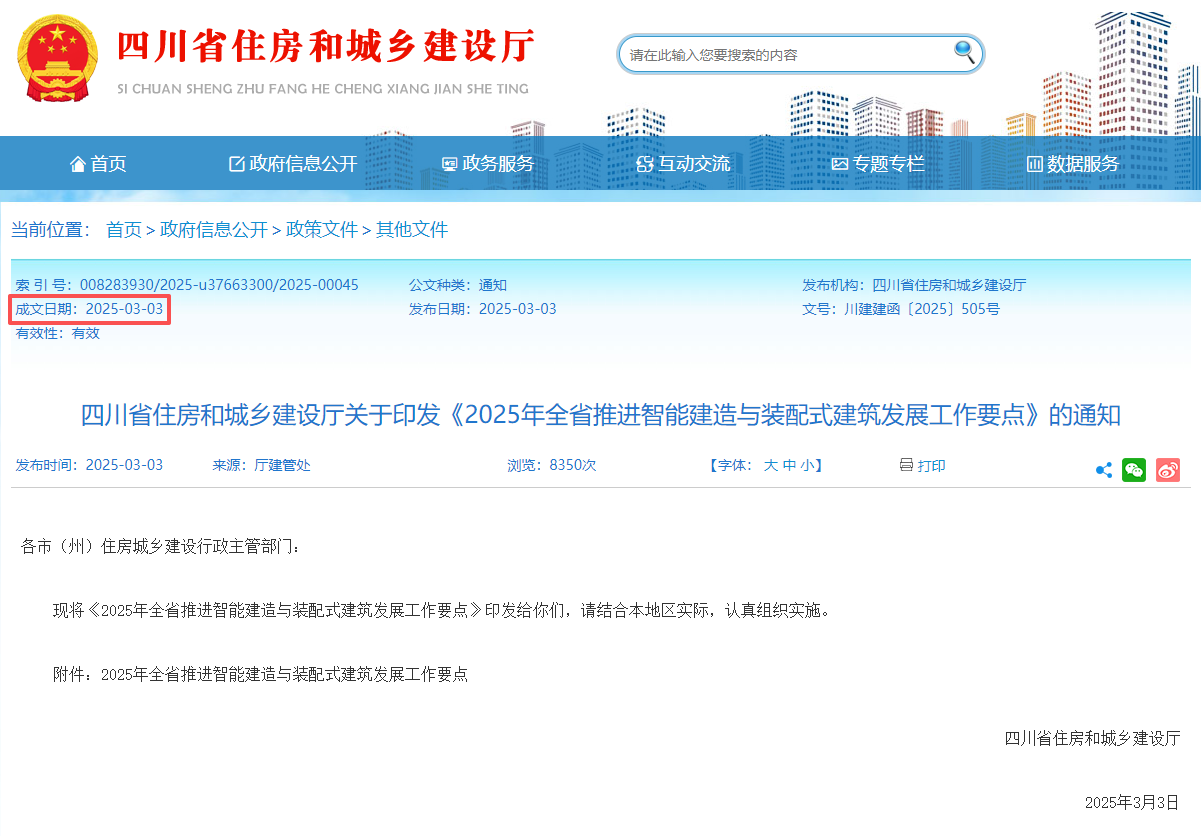The height and width of the screenshot is (836, 1201).
Task: Click 政策文件 breadcrumb link
Action: [x=321, y=230]
